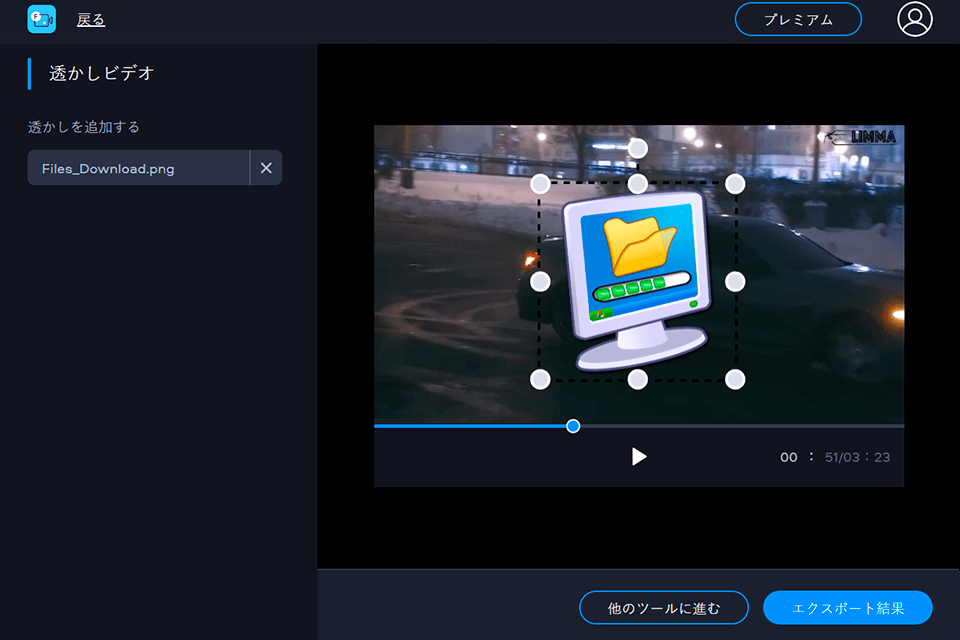The image size is (960, 640).
Task: Go back using the 戻る link
Action: click(91, 19)
